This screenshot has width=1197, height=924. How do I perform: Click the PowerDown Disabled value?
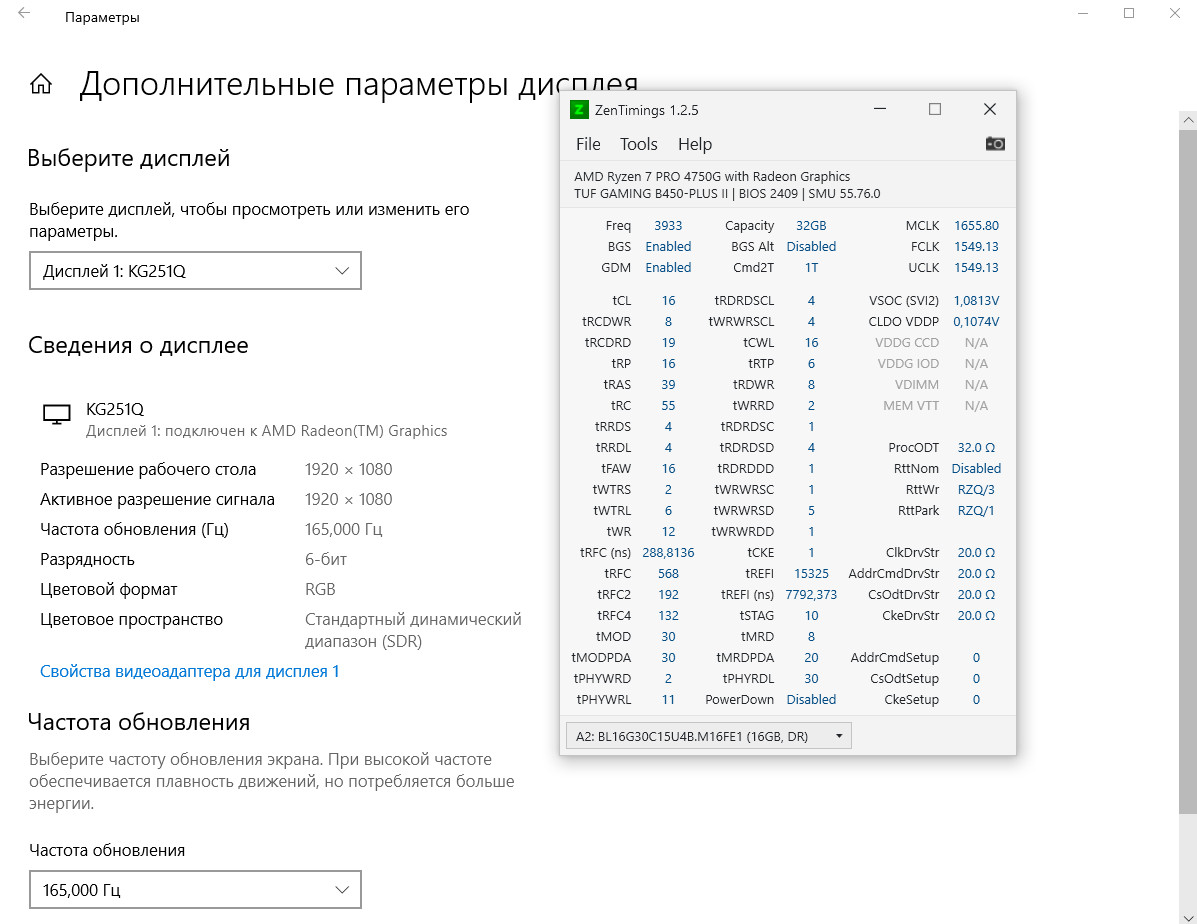tap(811, 699)
